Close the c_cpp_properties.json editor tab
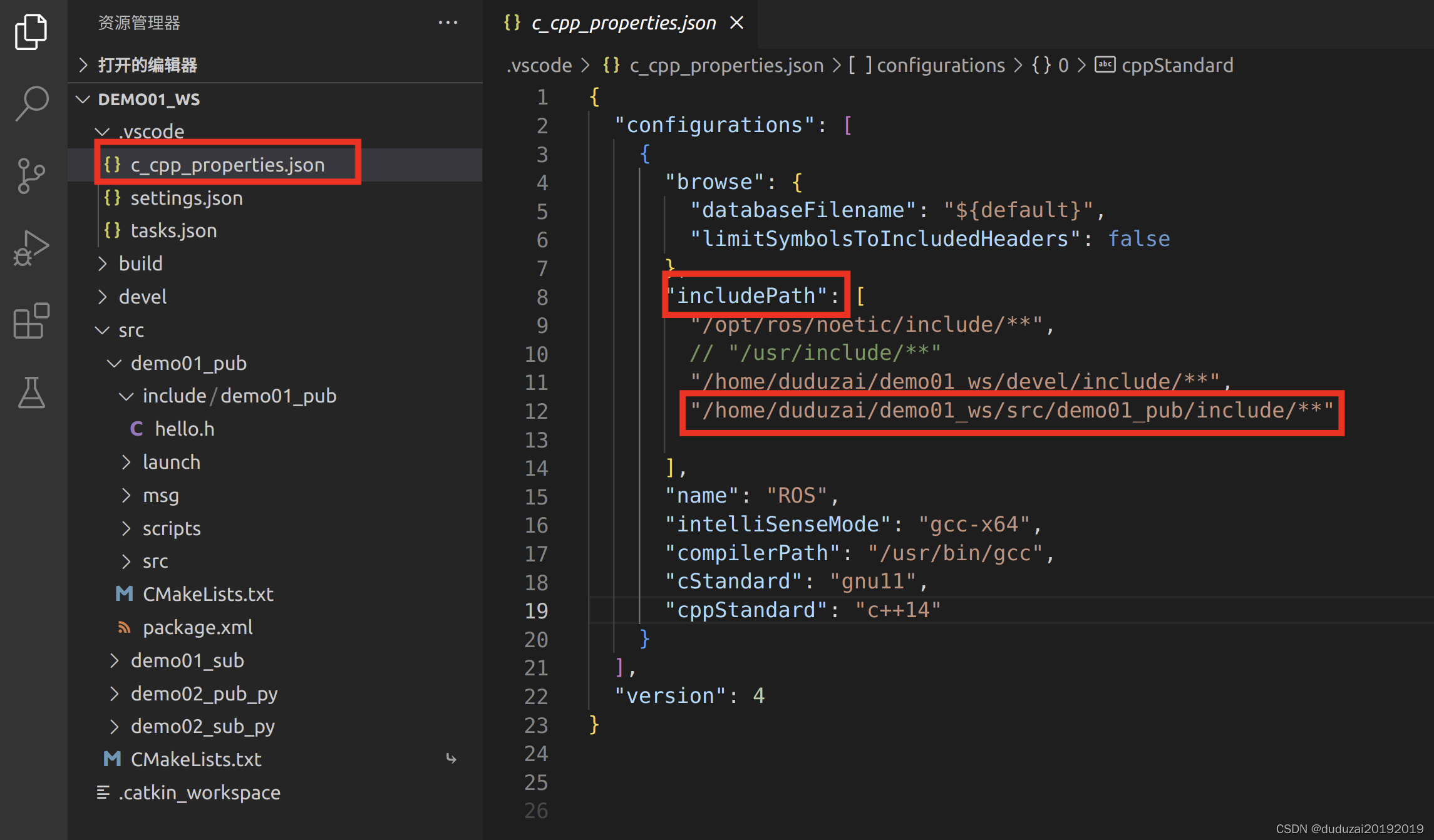This screenshot has height=840, width=1434. (737, 23)
